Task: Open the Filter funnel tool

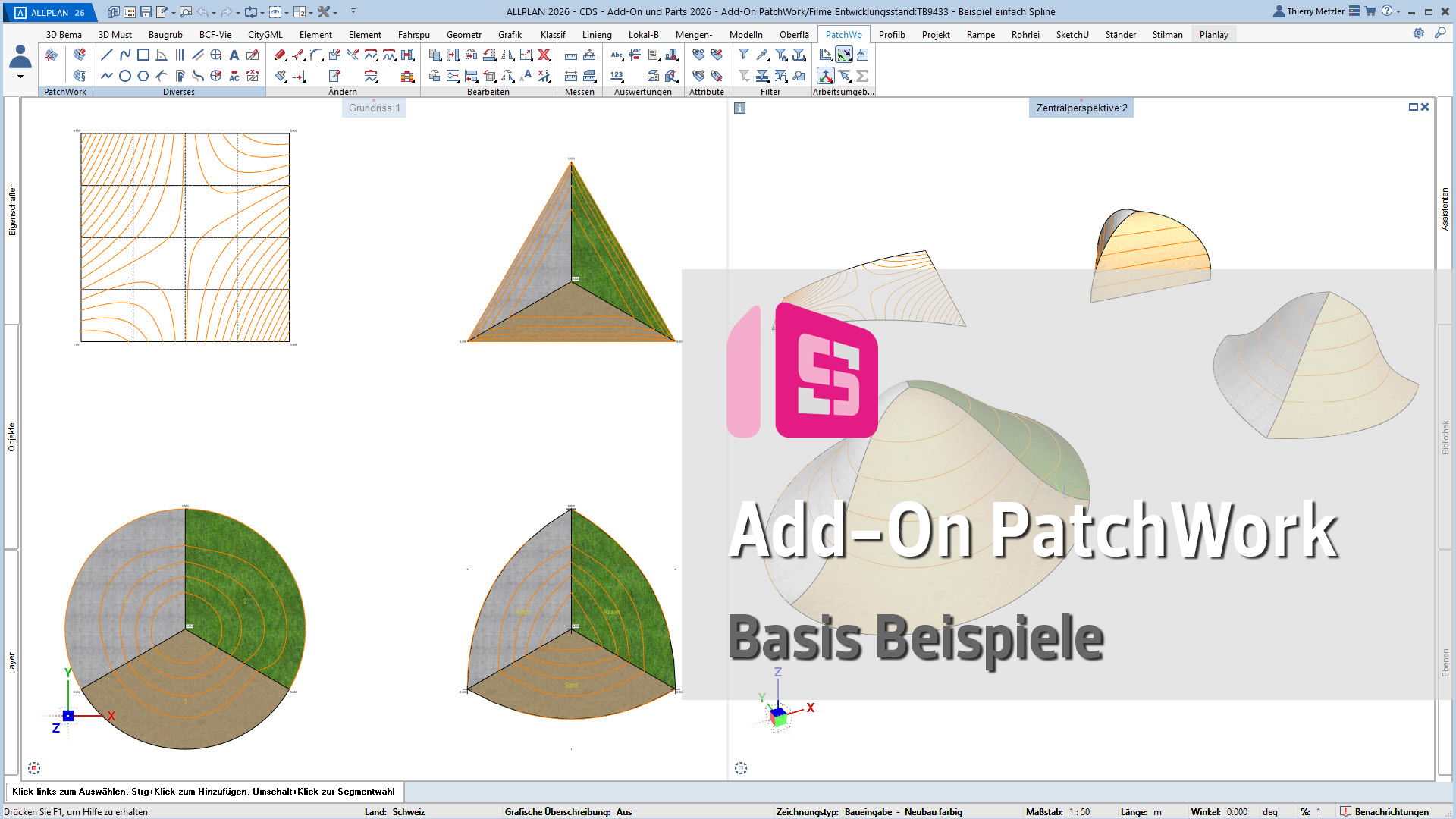Action: 744,55
